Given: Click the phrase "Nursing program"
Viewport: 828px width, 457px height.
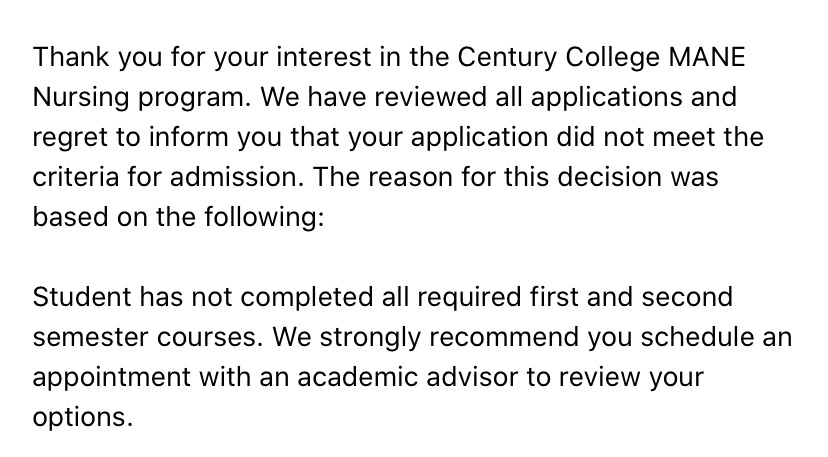Looking at the screenshot, I should (x=142, y=98).
